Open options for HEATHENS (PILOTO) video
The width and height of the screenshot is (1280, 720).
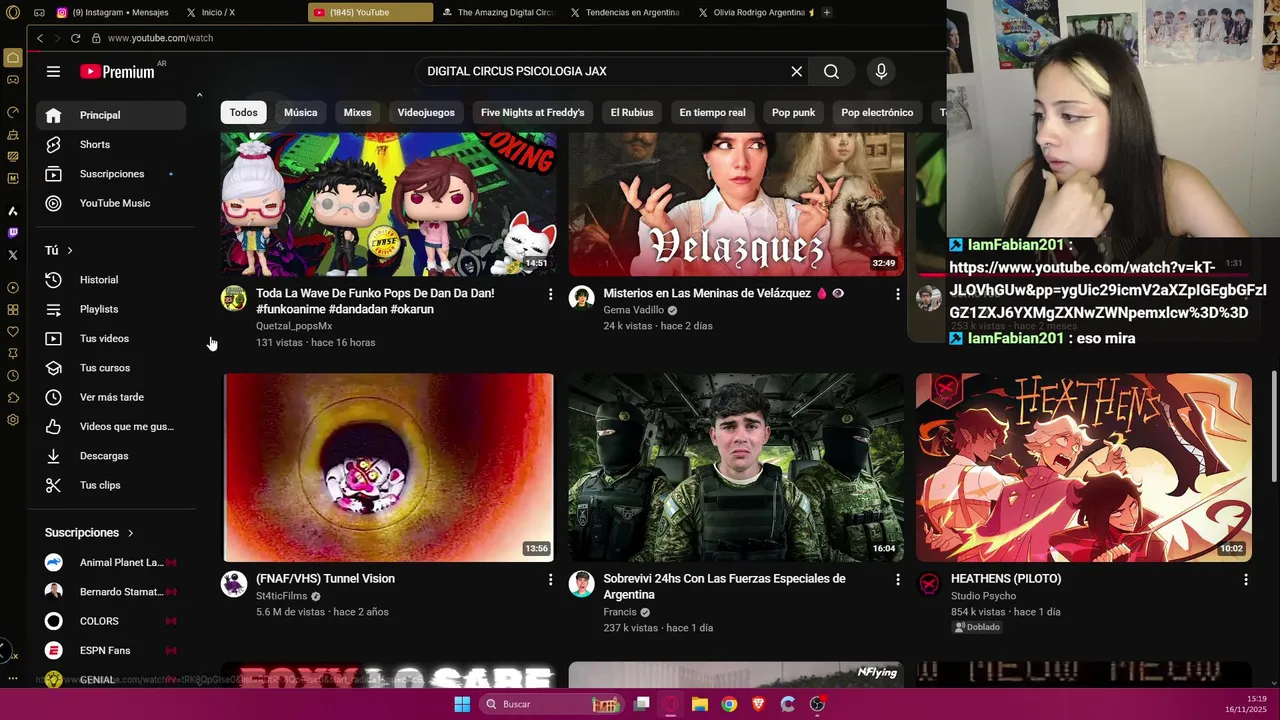[1245, 579]
